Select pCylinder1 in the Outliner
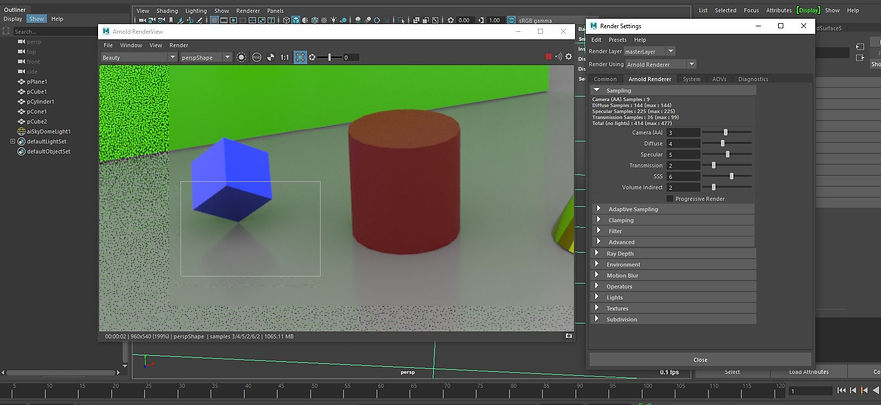The width and height of the screenshot is (881, 405). (x=40, y=102)
